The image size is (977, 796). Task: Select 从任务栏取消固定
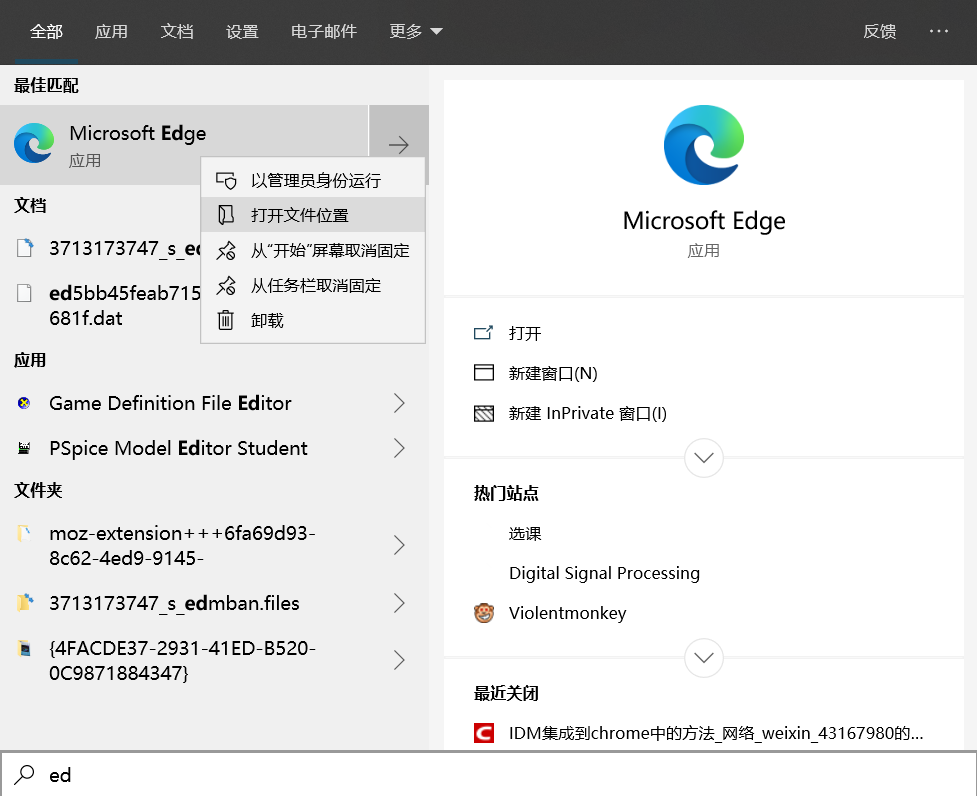(x=313, y=285)
